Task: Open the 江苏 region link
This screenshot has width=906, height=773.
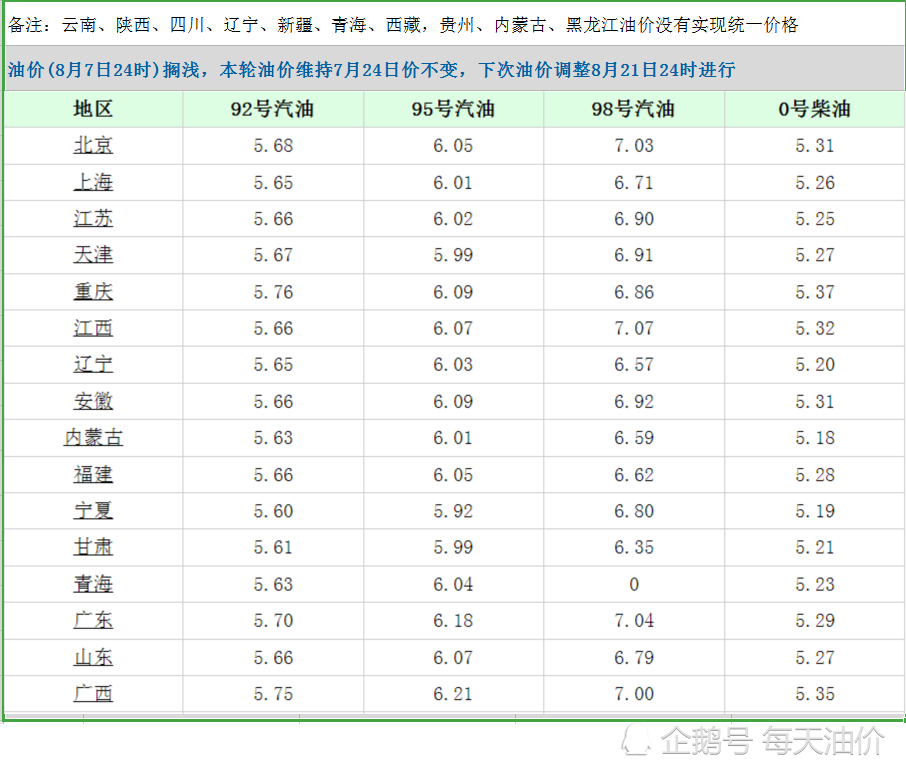Action: [93, 218]
